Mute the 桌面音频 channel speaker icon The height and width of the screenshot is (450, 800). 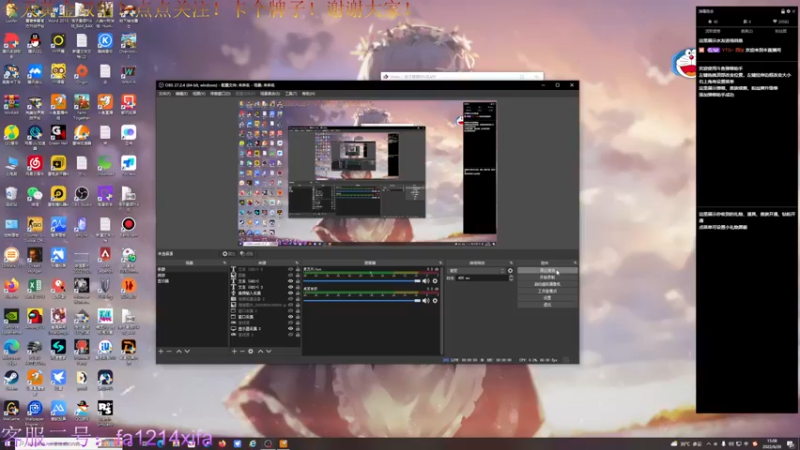426,301
